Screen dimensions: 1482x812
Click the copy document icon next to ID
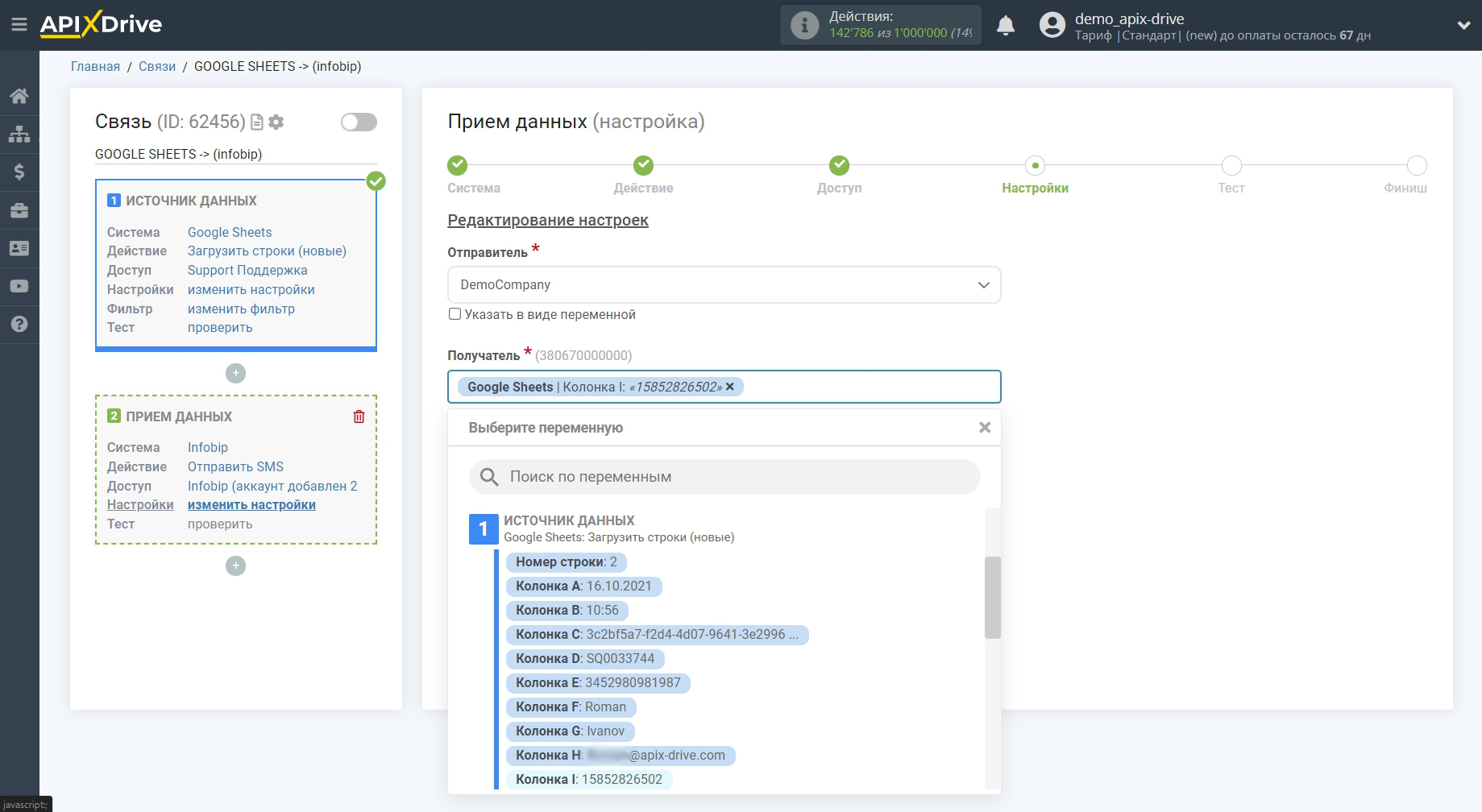[x=257, y=122]
